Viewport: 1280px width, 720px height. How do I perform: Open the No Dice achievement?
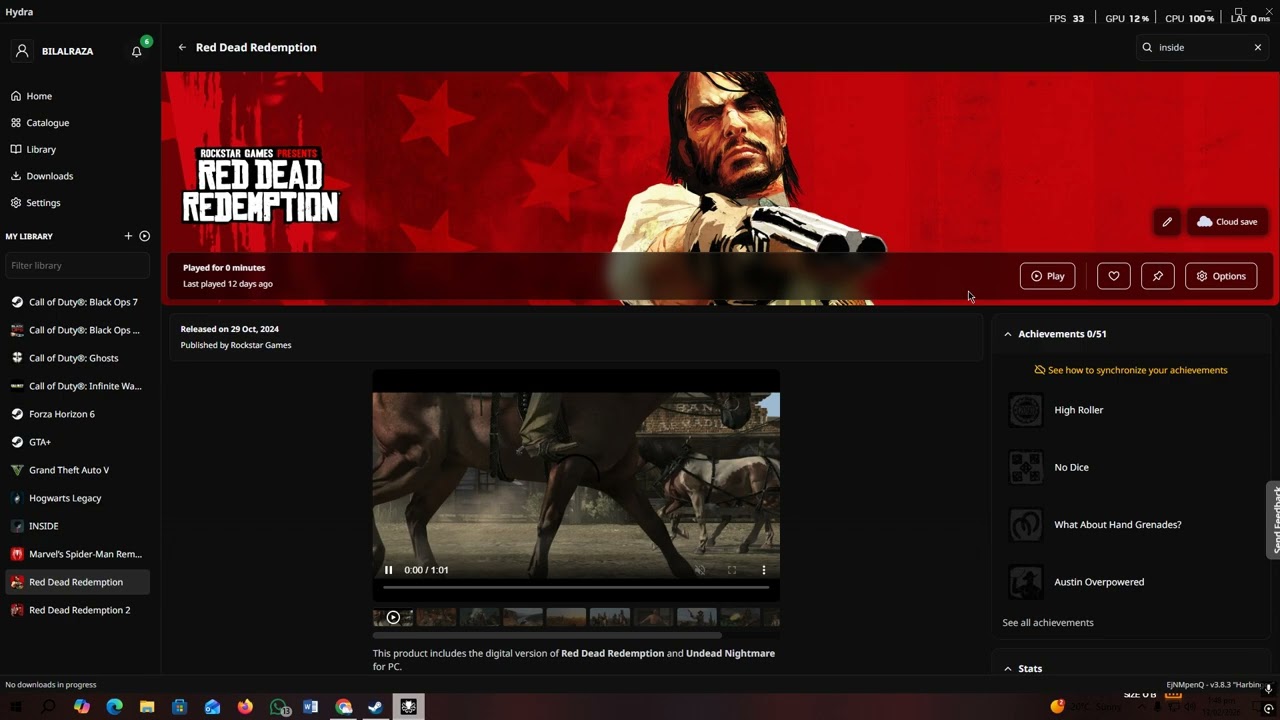point(1130,467)
